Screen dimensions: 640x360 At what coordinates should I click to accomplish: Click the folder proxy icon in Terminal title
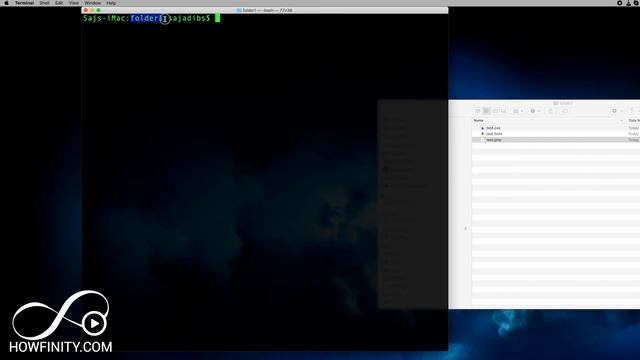click(239, 10)
